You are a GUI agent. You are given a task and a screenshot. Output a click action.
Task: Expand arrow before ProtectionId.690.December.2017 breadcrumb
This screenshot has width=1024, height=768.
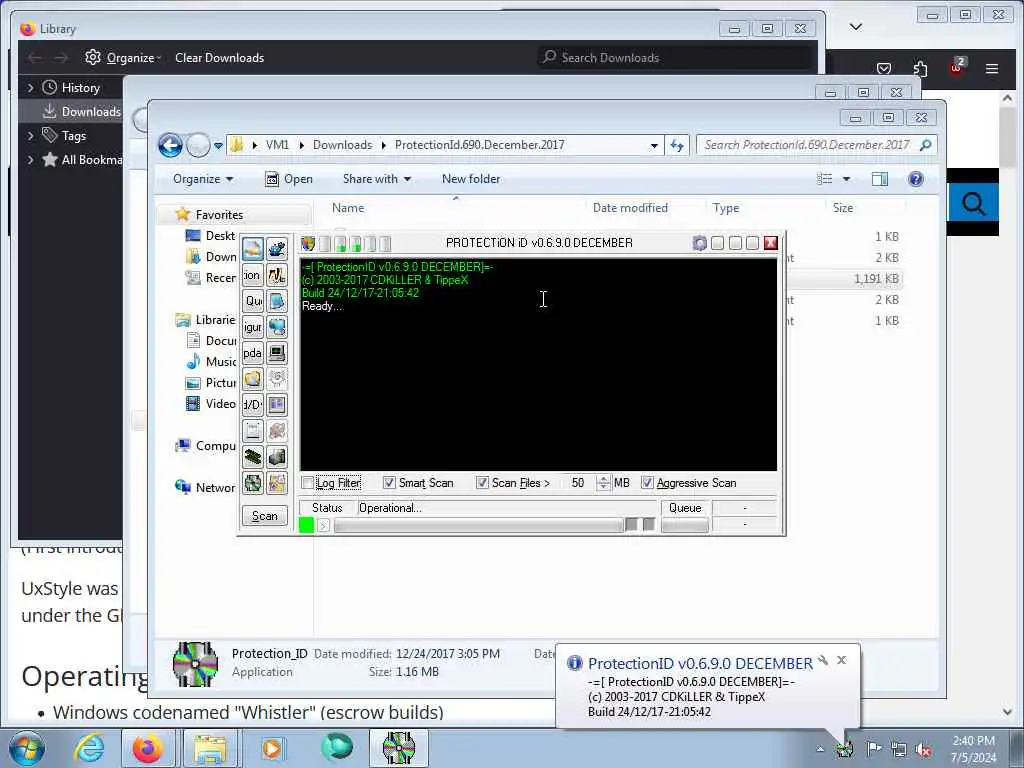click(383, 145)
